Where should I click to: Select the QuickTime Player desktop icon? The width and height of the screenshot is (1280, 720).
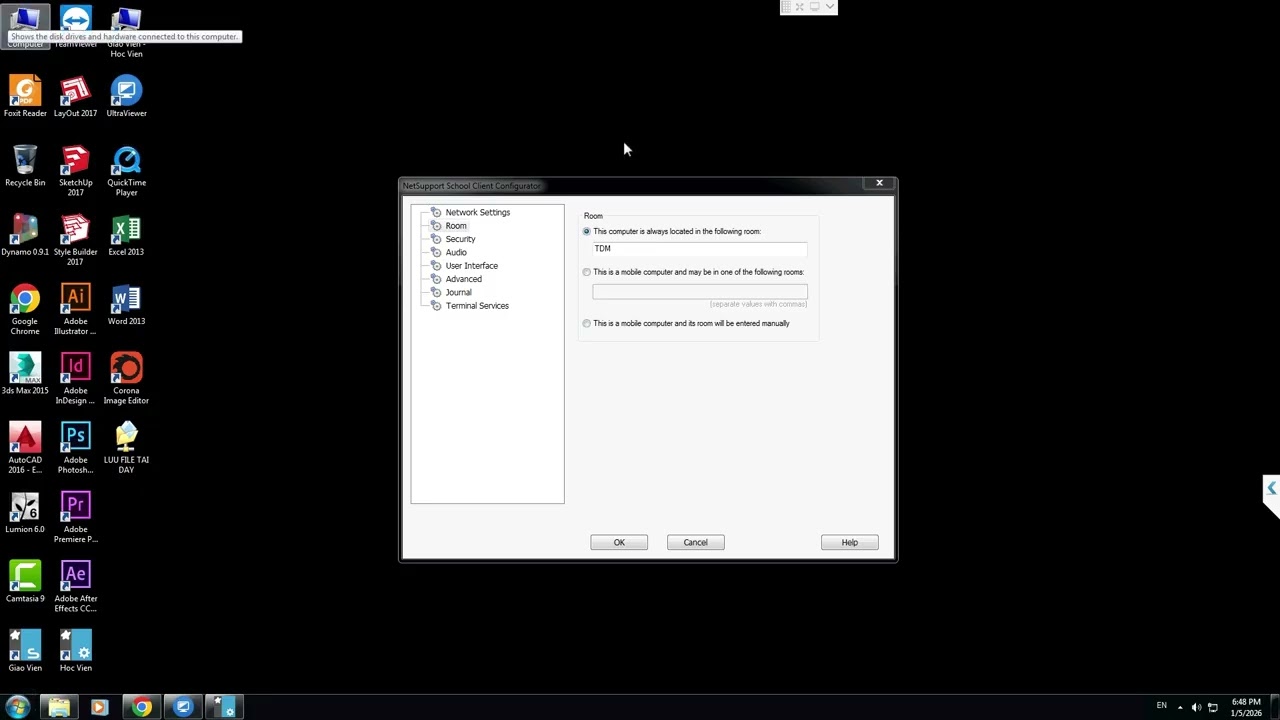(126, 171)
